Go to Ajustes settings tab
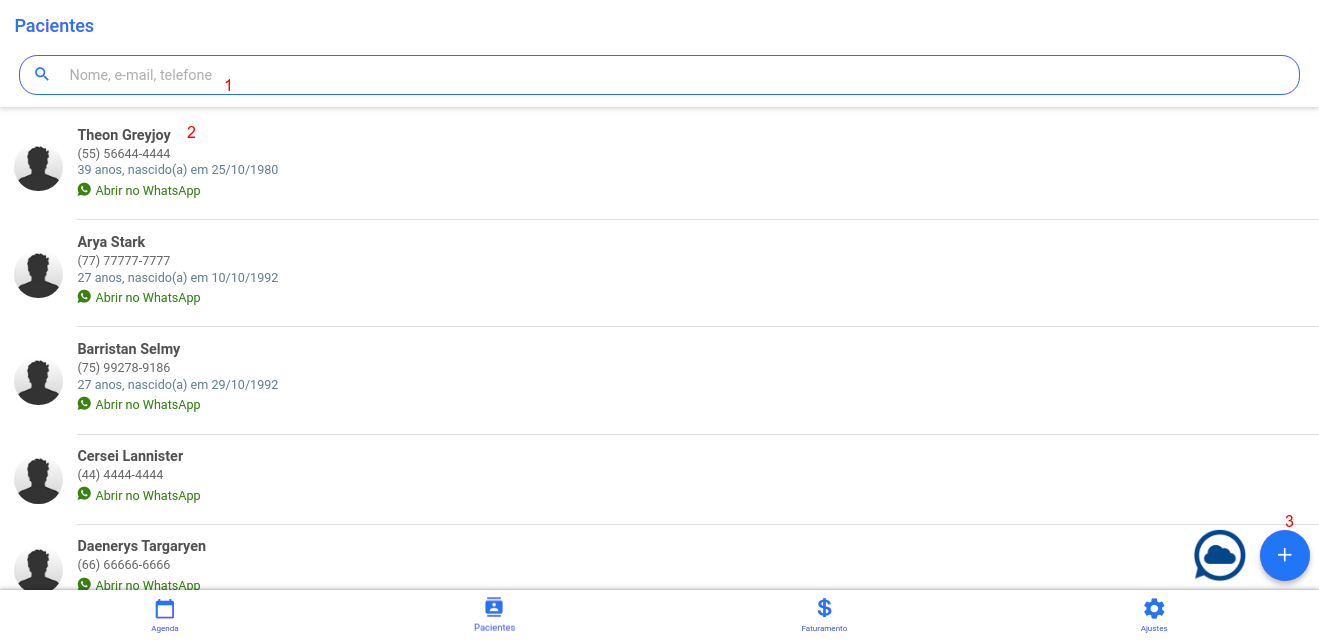 (1154, 613)
